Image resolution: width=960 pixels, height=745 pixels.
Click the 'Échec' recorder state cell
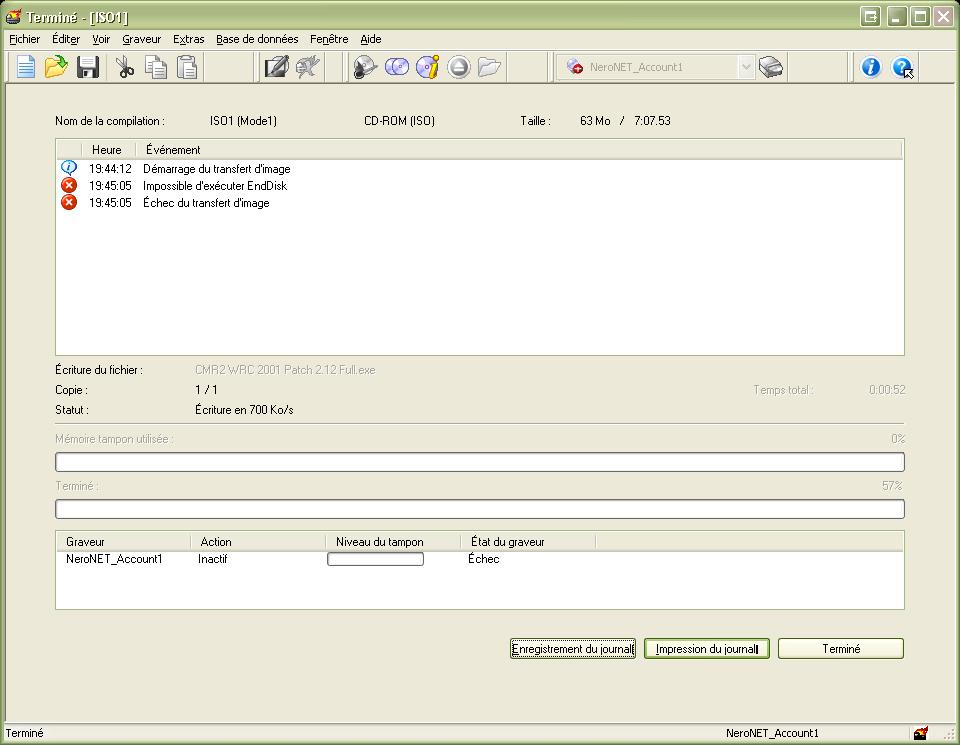click(484, 559)
